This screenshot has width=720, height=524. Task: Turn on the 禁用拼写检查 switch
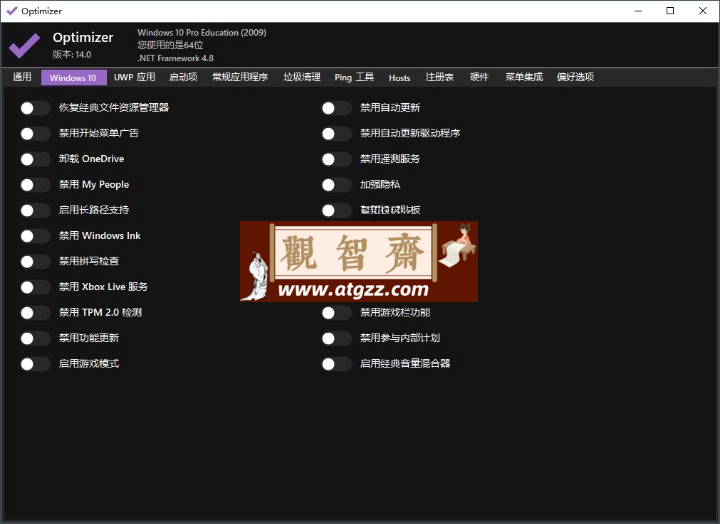click(x=35, y=262)
